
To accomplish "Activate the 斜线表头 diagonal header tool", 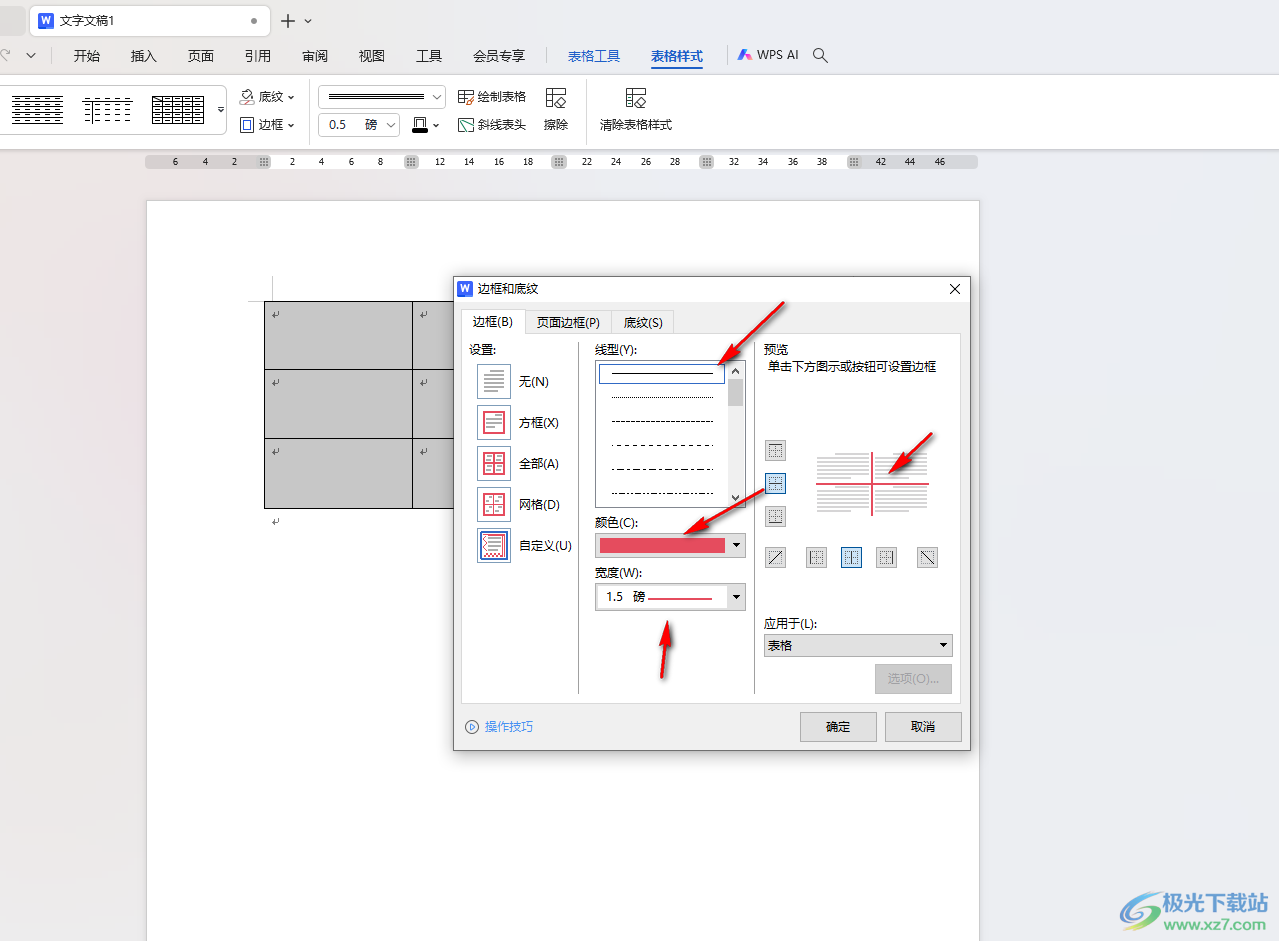I will click(492, 125).
